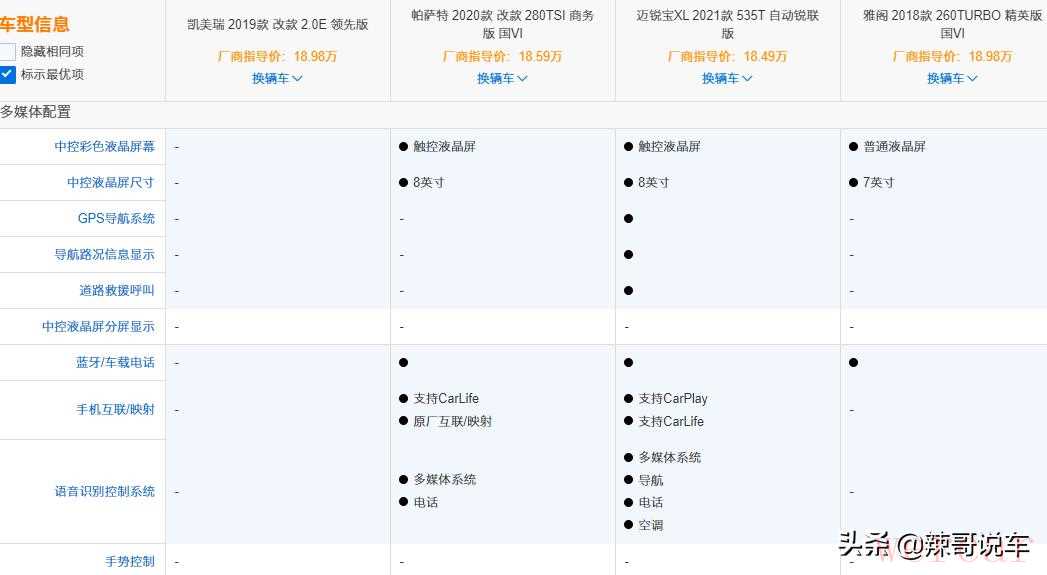1047x575 pixels.
Task: Click the 支持CarPlay entry
Action: [672, 399]
